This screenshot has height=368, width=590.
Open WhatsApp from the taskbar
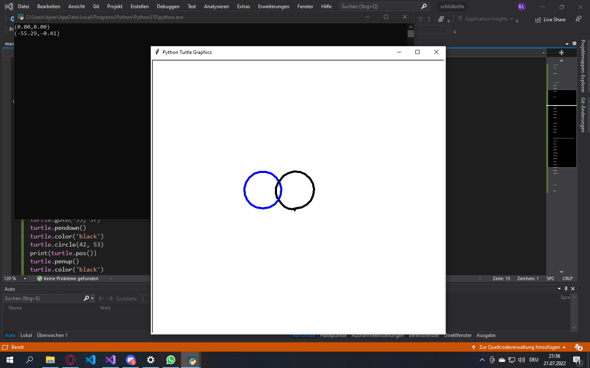[x=170, y=360]
